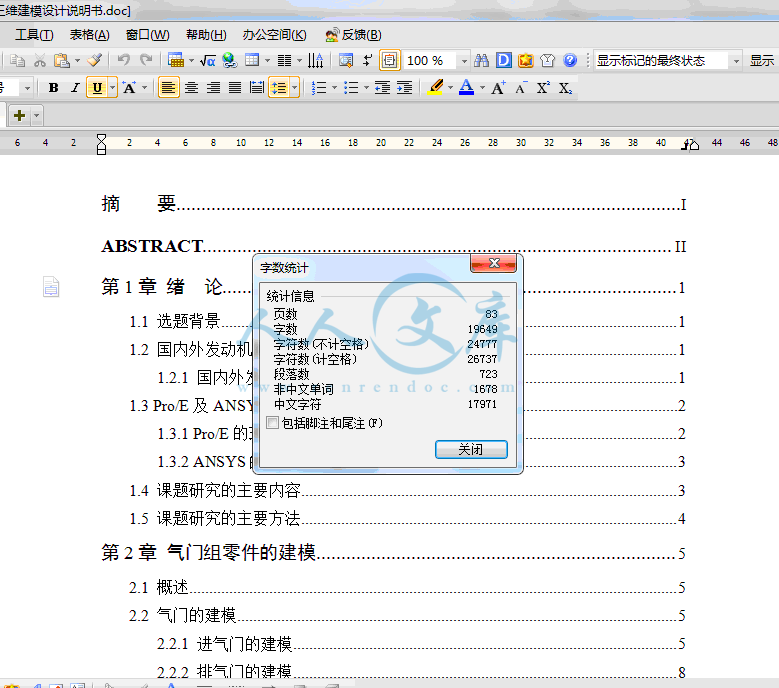Align text to the right
Image resolution: width=779 pixels, height=688 pixels.
tap(213, 88)
